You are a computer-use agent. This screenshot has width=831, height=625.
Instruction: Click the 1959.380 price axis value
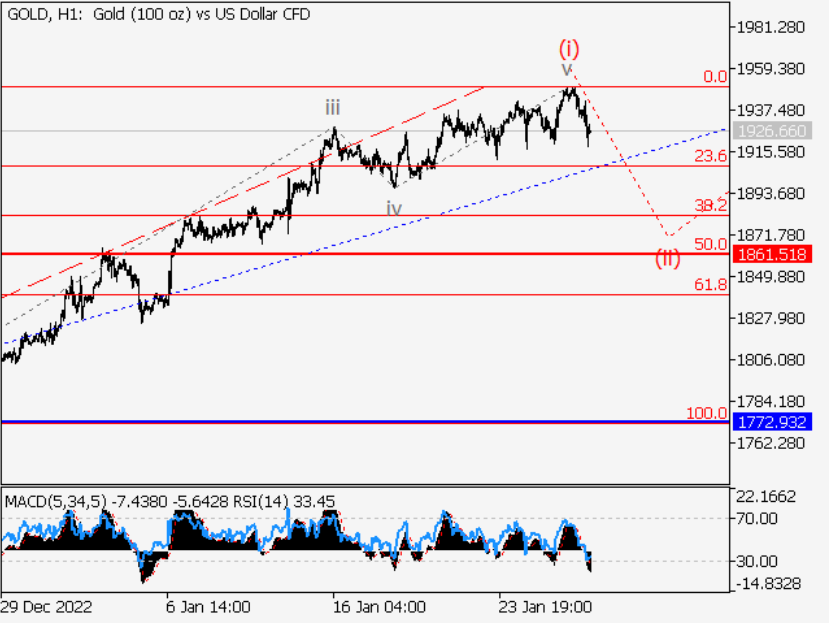point(771,69)
